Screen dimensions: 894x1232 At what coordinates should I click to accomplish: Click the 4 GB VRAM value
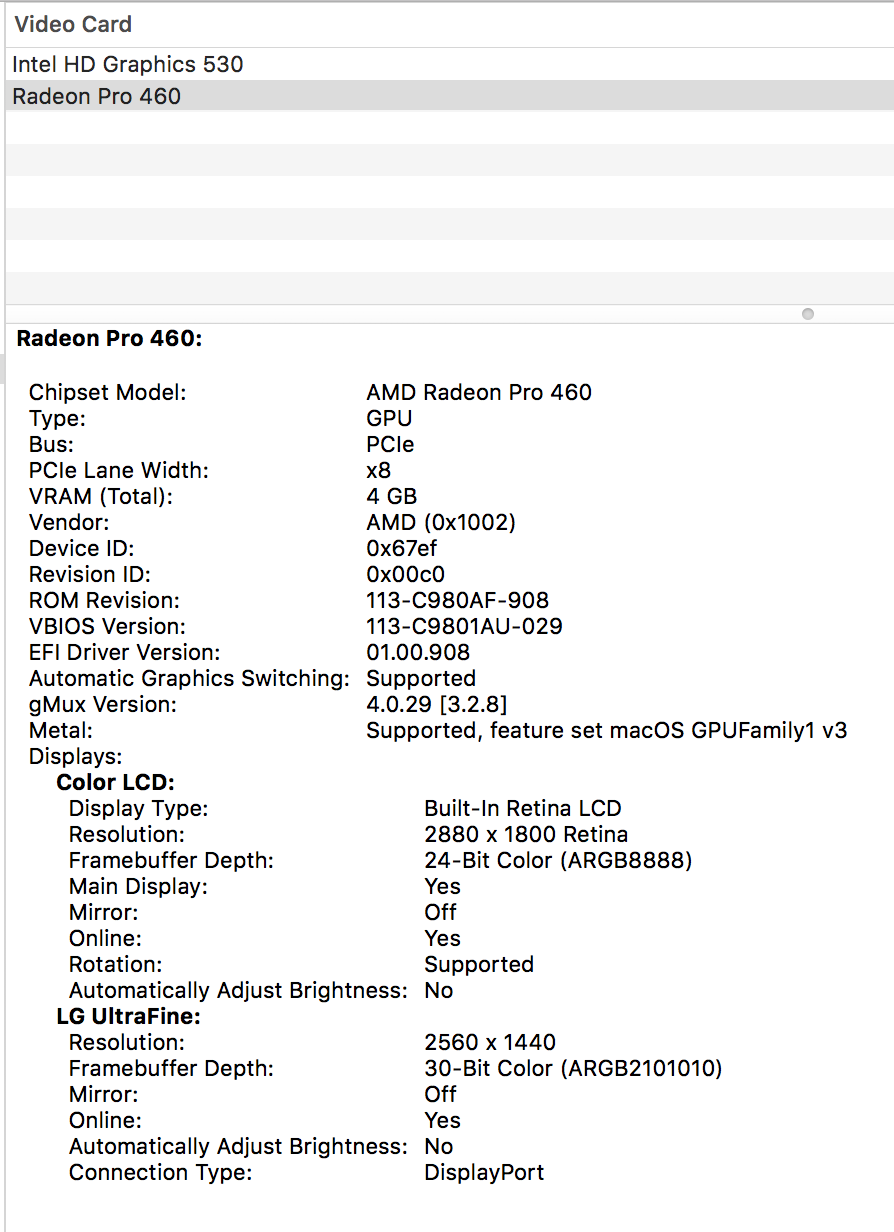point(392,496)
